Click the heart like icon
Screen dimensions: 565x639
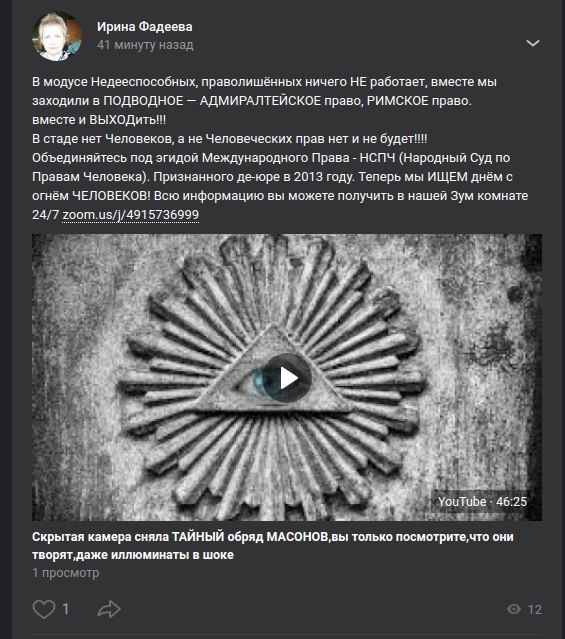pos(44,609)
